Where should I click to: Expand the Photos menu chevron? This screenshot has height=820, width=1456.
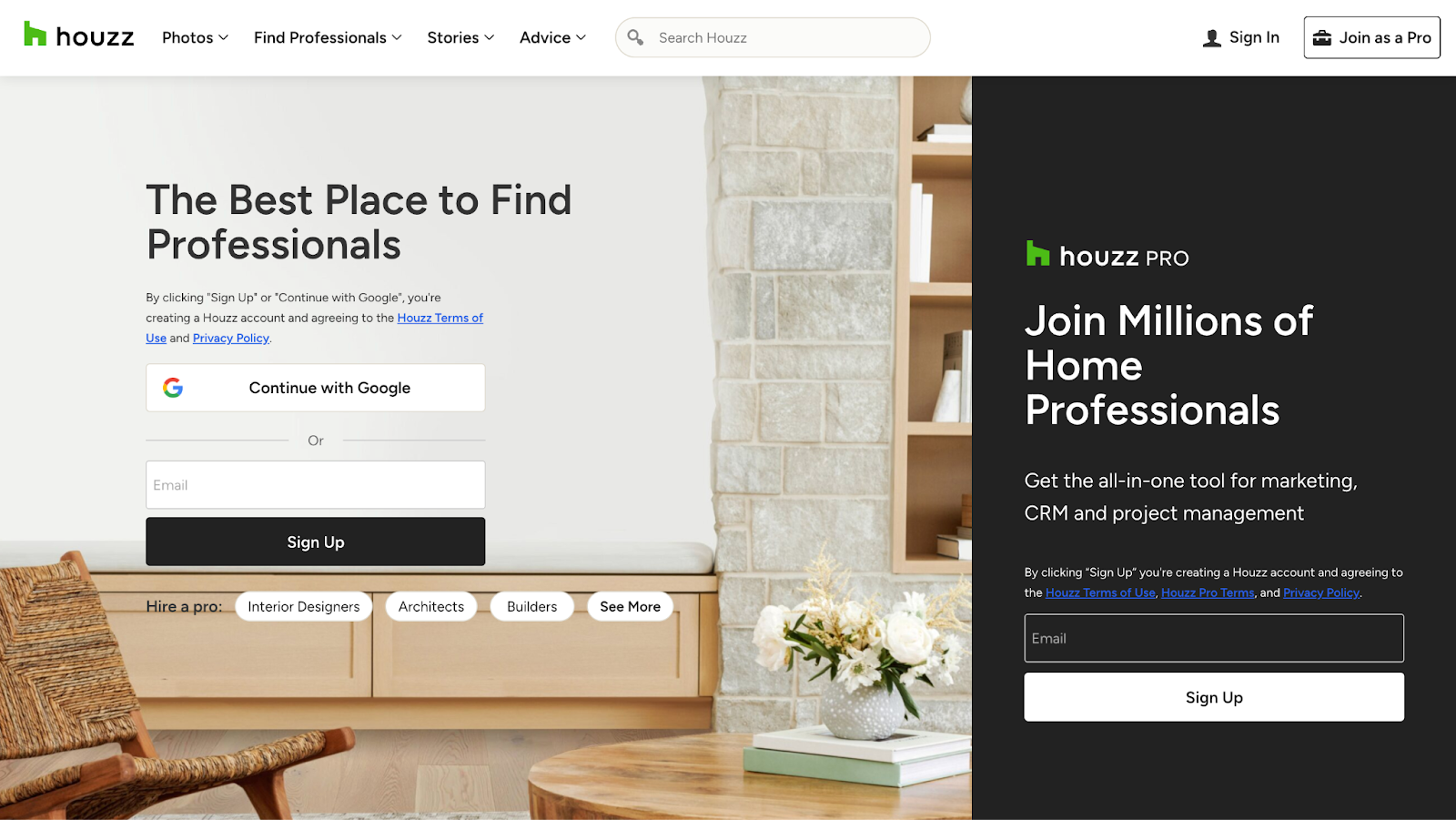[223, 37]
